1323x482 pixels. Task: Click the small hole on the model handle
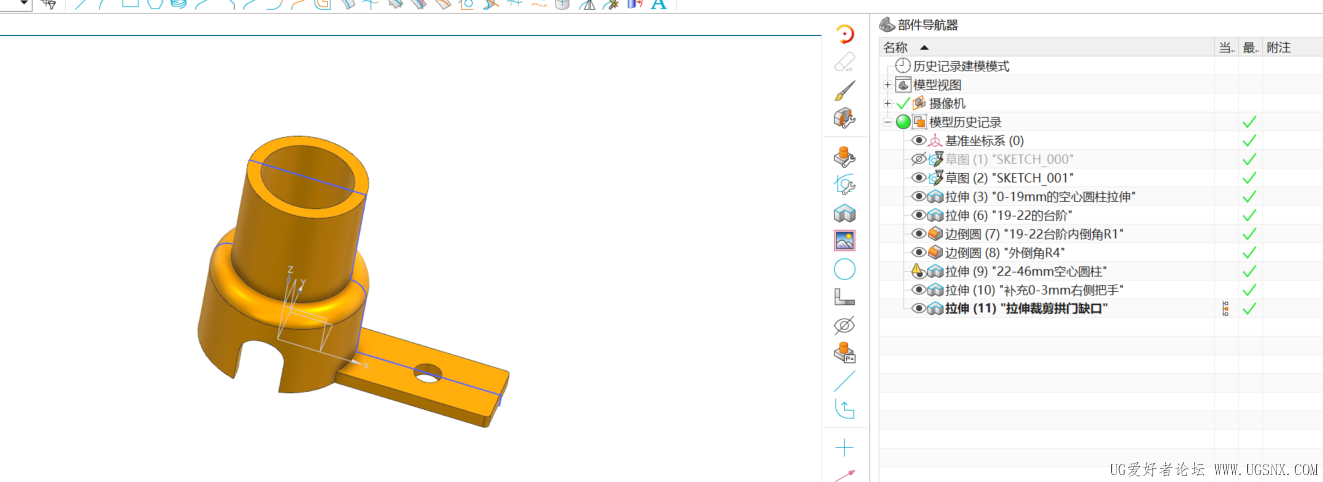[428, 372]
